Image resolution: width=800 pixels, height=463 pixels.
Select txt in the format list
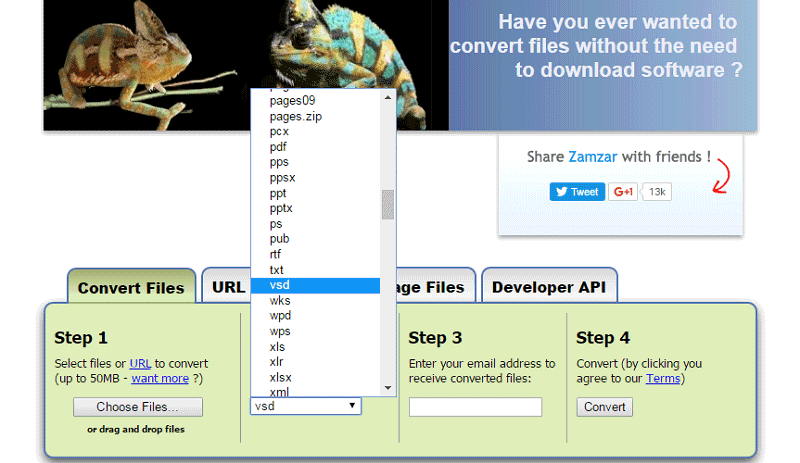click(x=315, y=270)
